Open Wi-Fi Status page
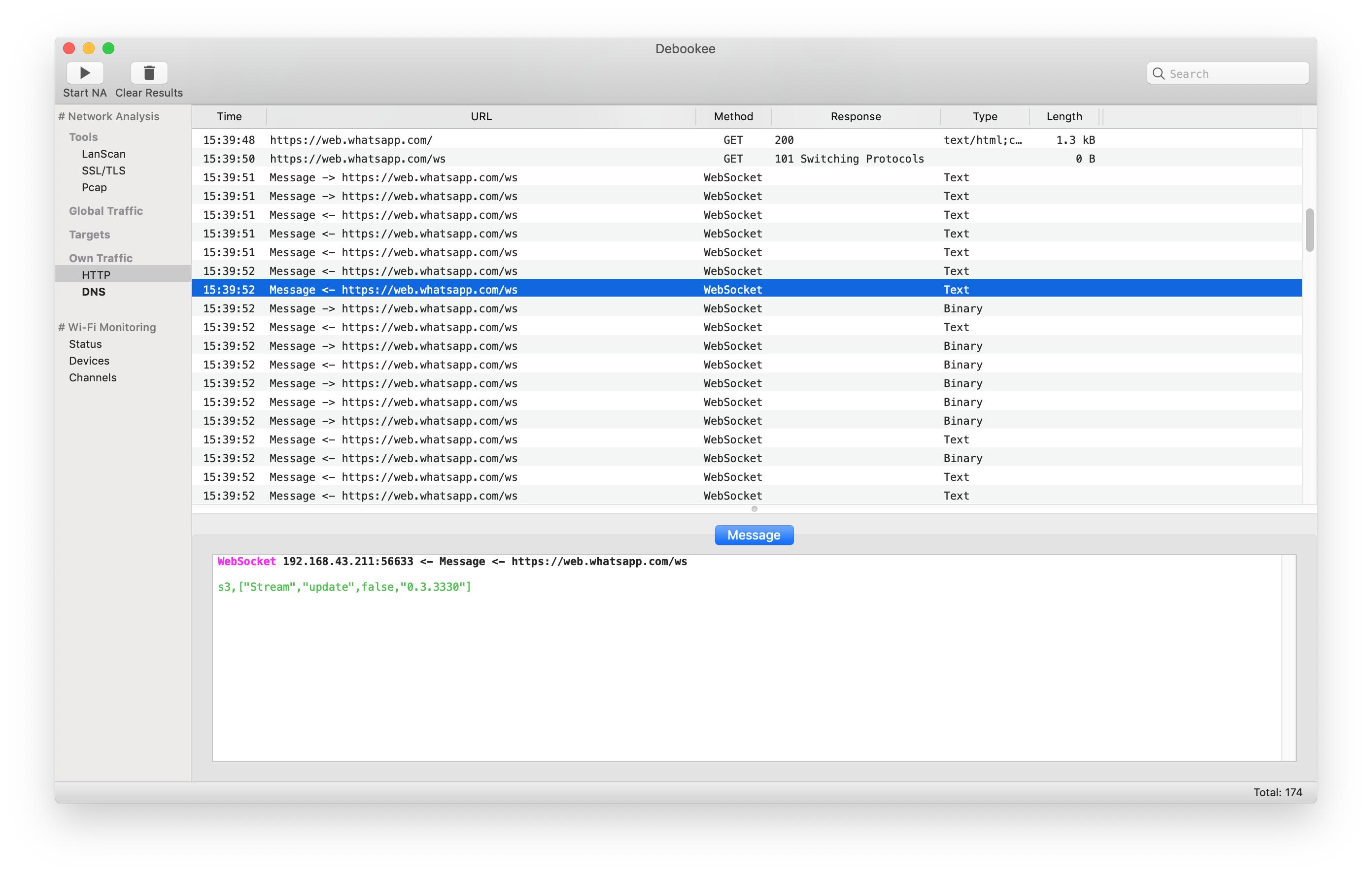 (85, 344)
